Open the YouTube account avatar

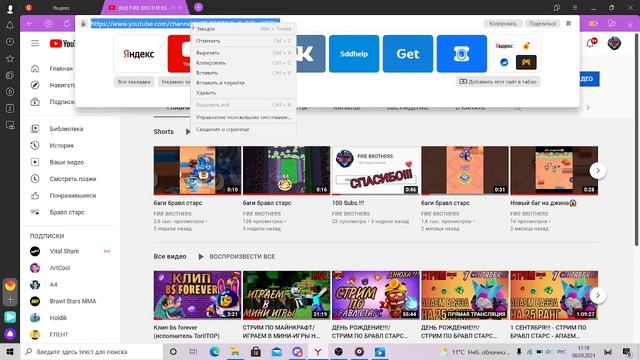pyautogui.click(x=614, y=43)
